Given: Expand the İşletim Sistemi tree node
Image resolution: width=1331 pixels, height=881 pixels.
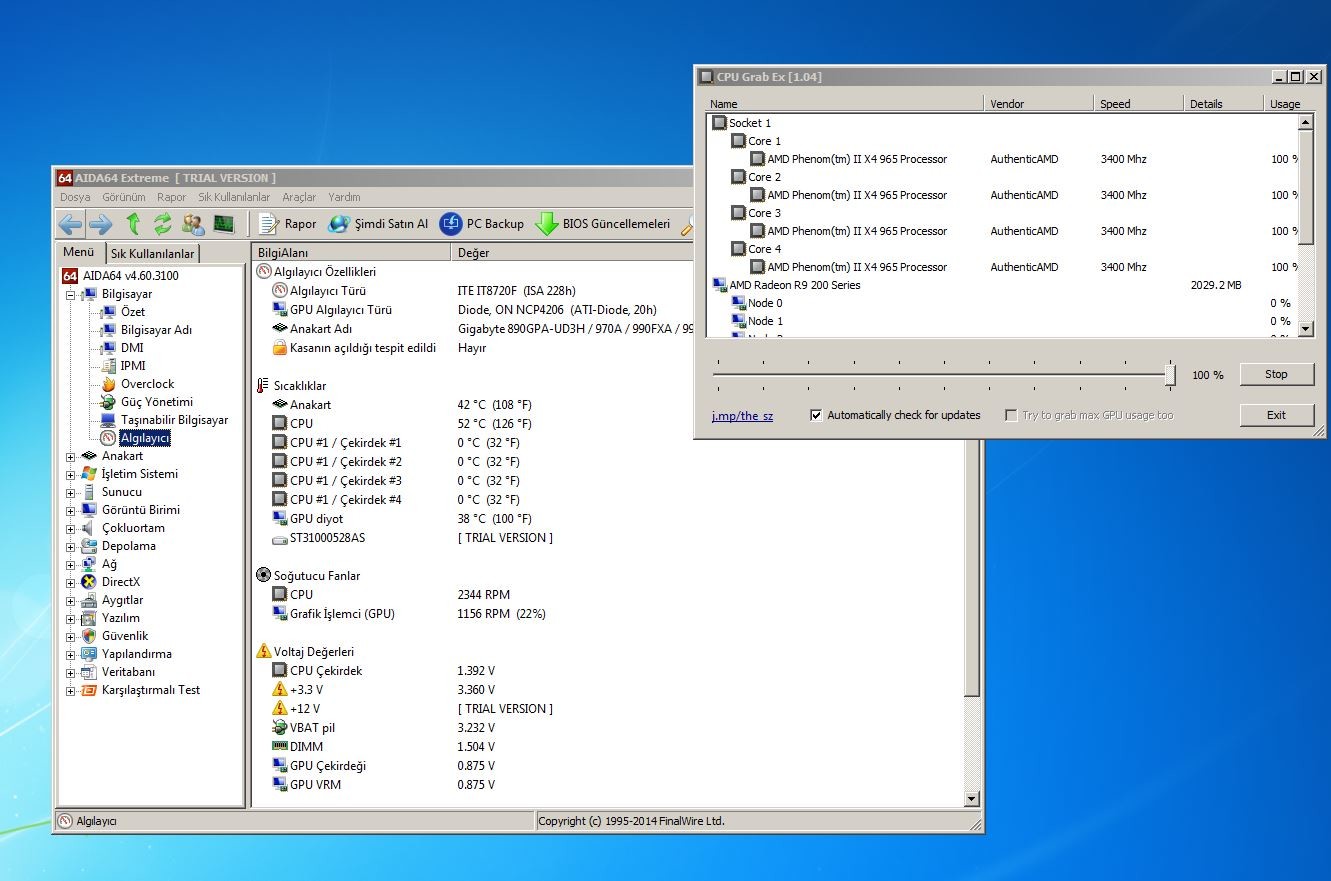Looking at the screenshot, I should pos(71,474).
